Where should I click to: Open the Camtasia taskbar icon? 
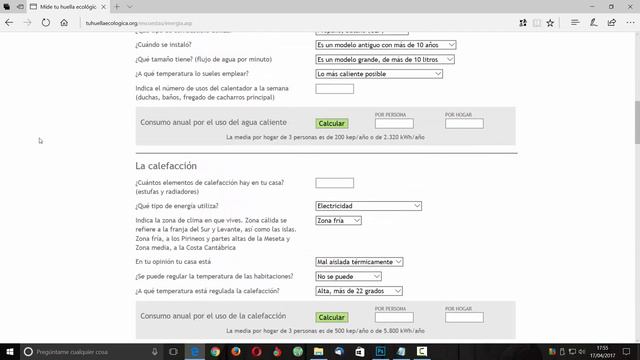422,352
